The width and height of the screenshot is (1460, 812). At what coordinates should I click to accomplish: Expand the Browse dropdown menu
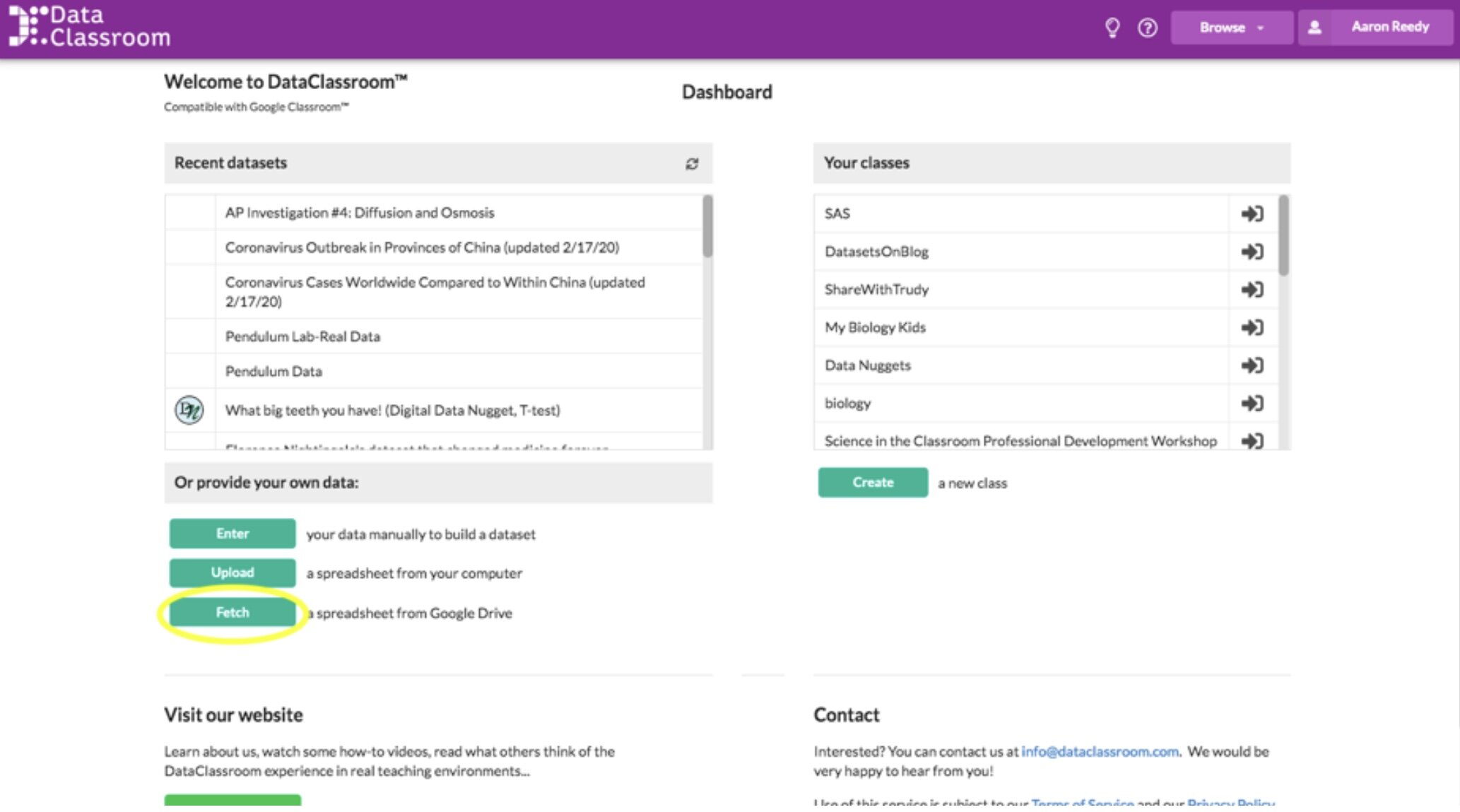tap(1231, 28)
